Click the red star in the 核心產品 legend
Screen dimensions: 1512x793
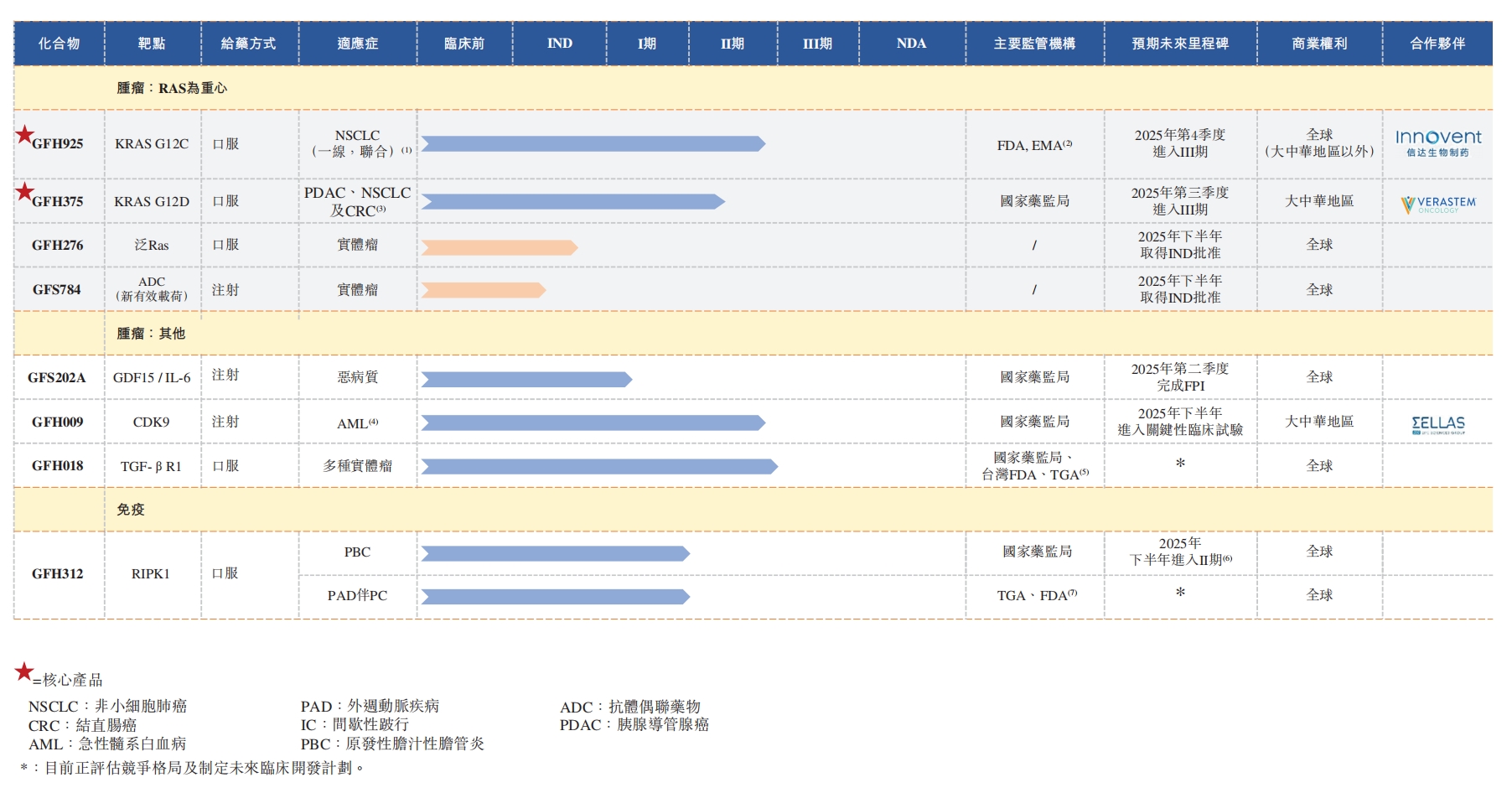[x=24, y=671]
